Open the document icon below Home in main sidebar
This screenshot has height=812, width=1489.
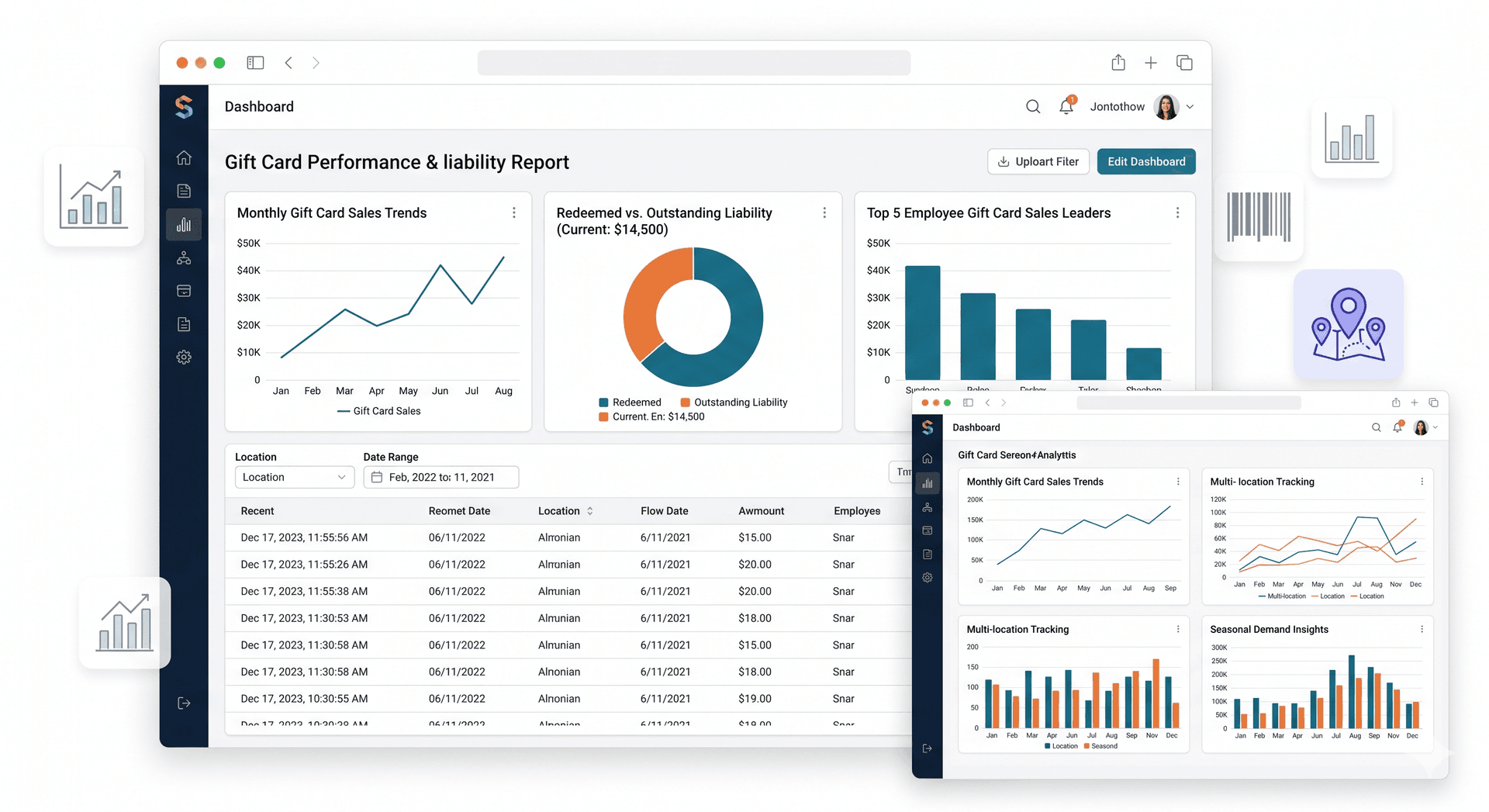click(184, 191)
